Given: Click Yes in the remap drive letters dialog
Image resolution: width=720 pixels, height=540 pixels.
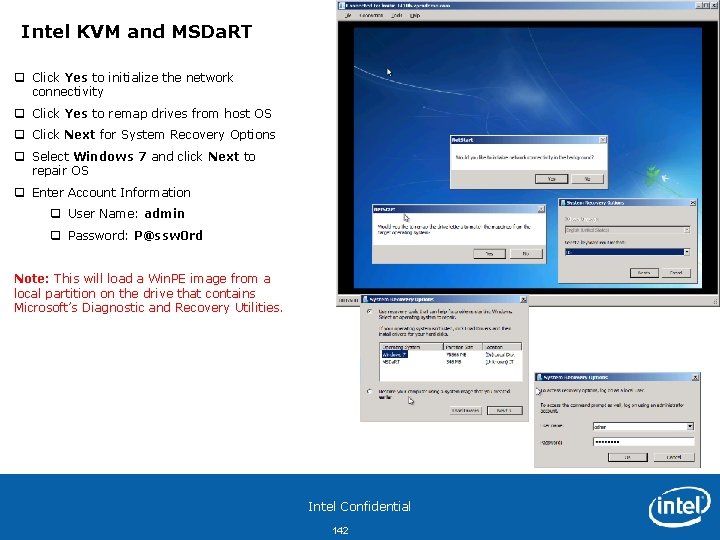Looking at the screenshot, I should 489,253.
